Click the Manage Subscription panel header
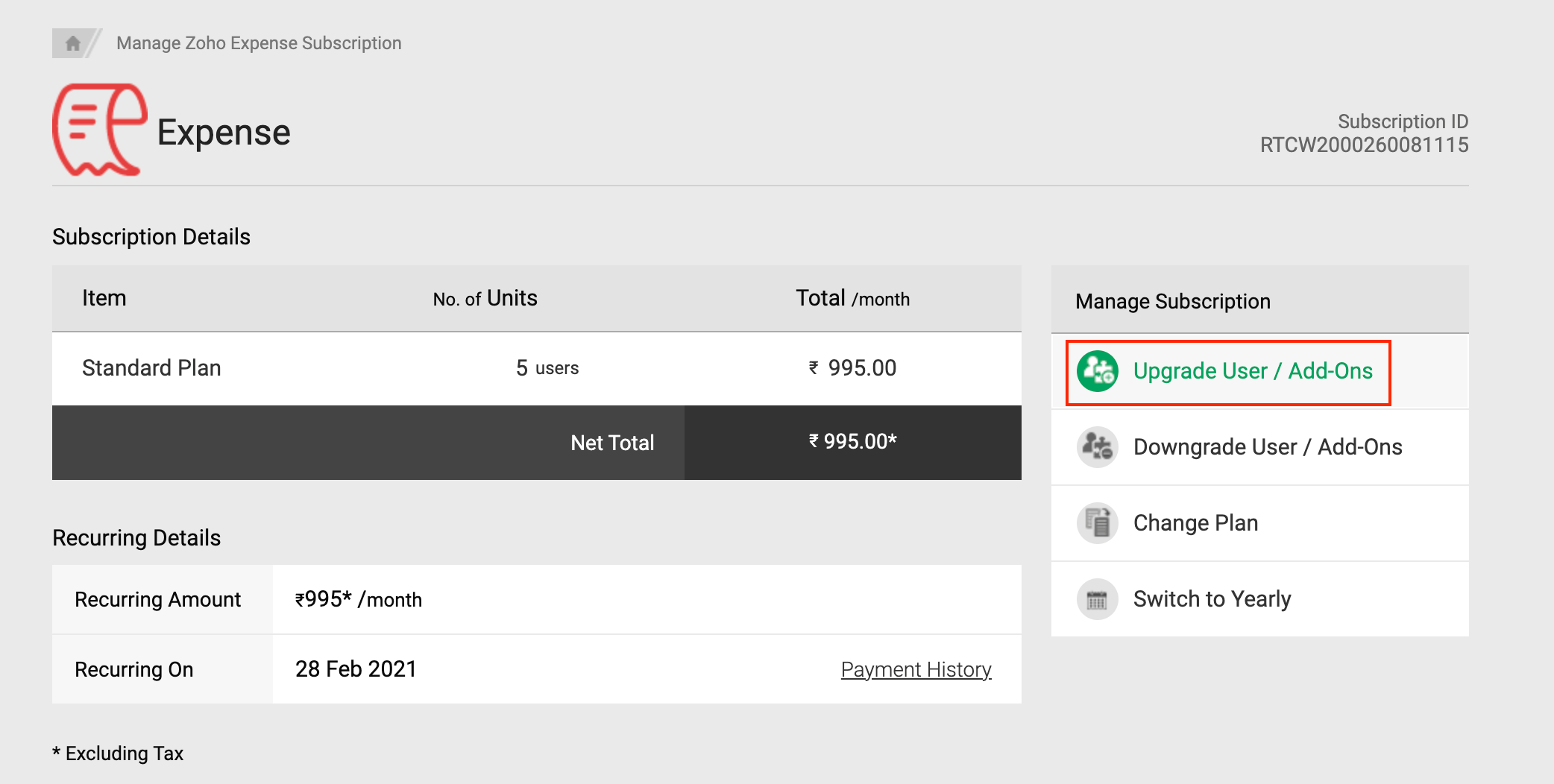 pos(1172,301)
